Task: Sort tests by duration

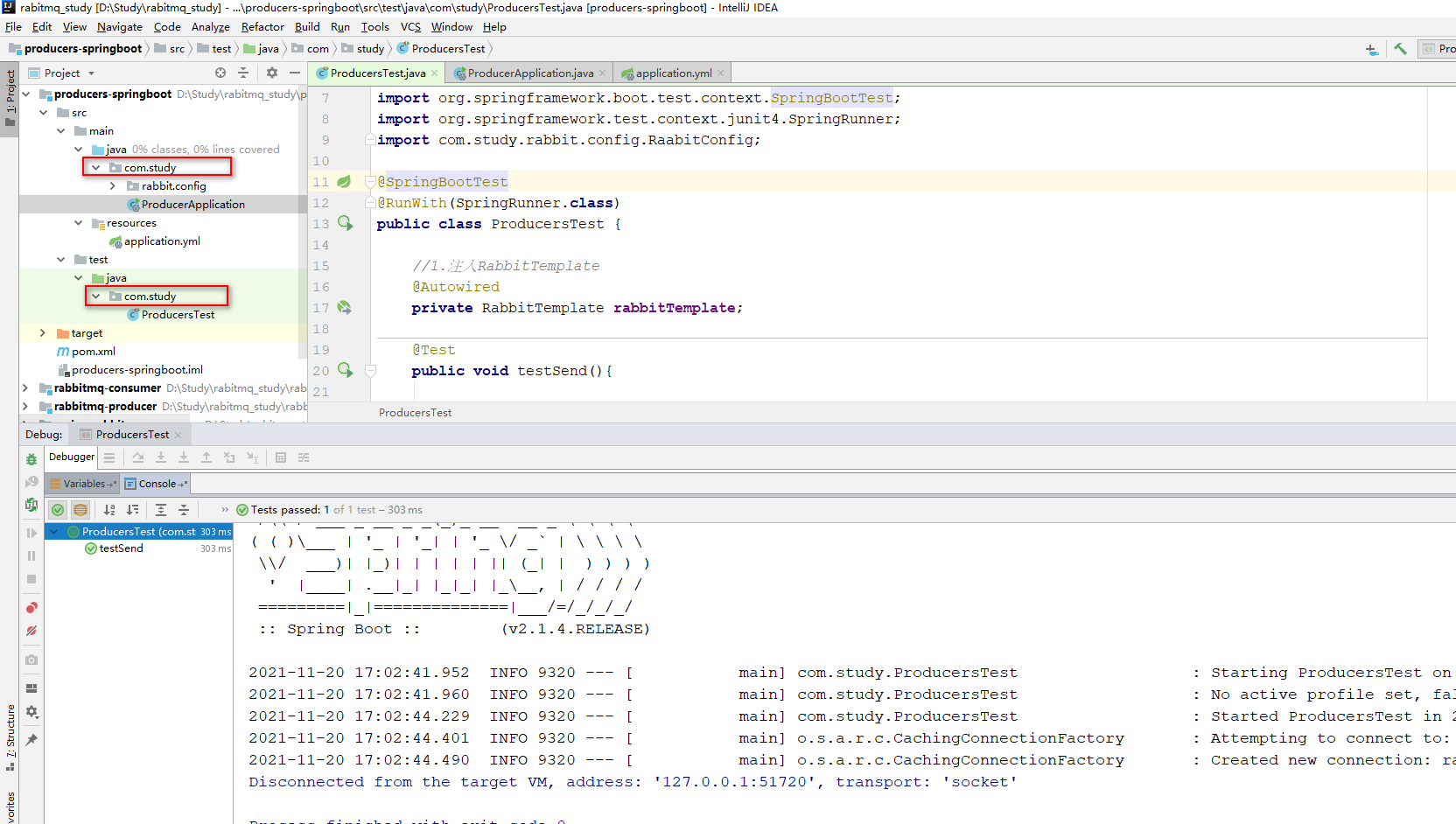Action: click(133, 509)
